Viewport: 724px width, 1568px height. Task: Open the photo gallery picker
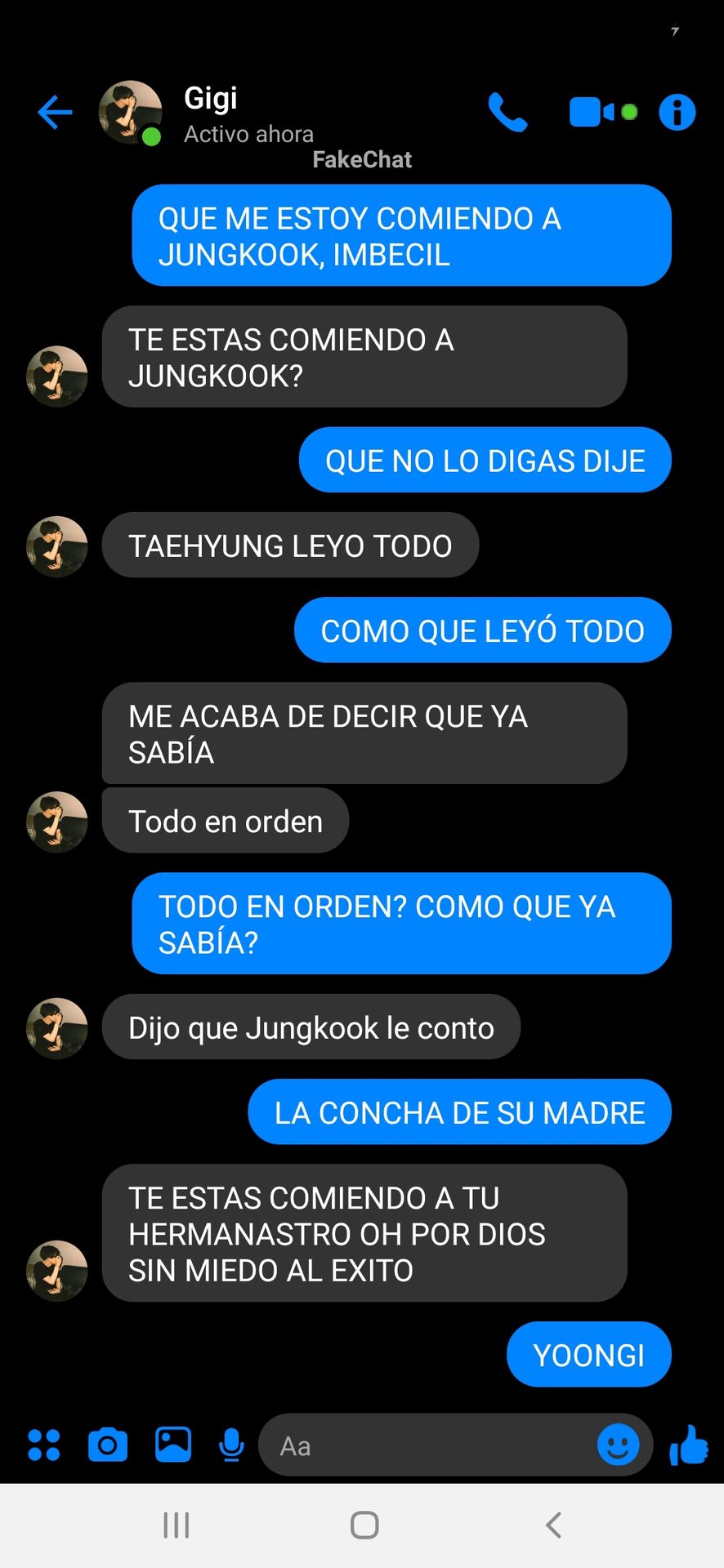173,1445
